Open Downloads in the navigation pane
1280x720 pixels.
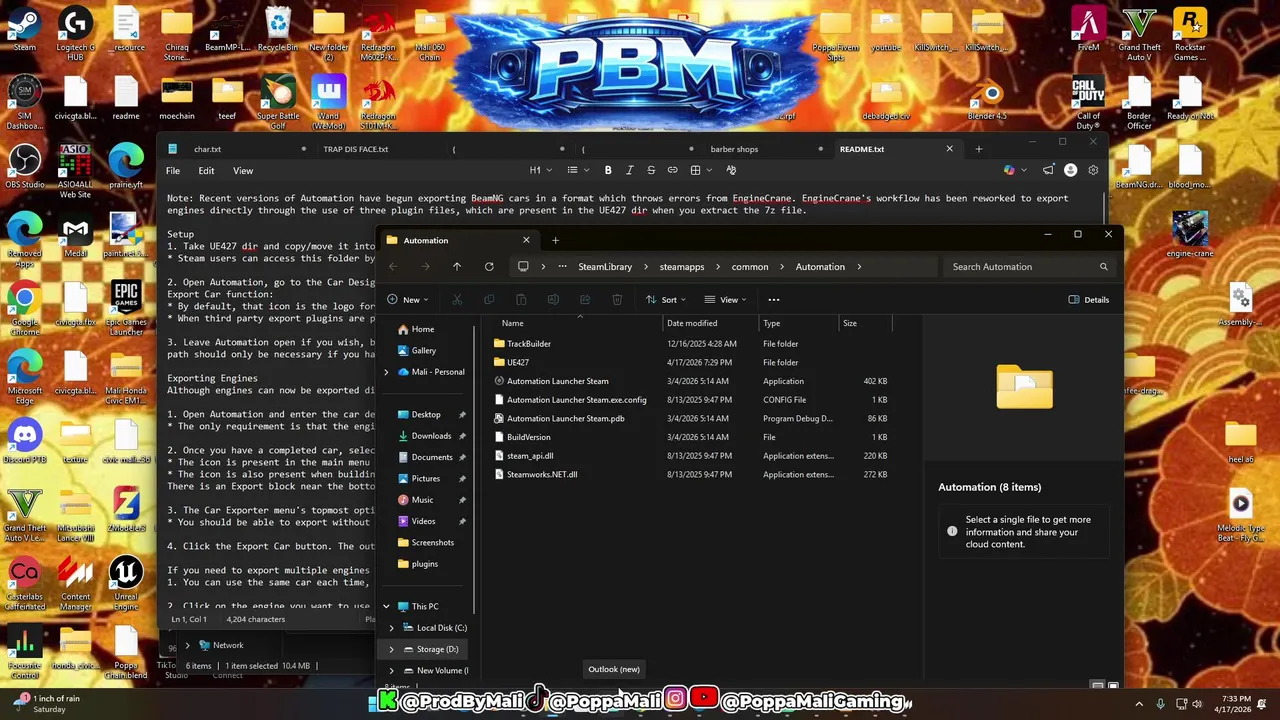431,436
